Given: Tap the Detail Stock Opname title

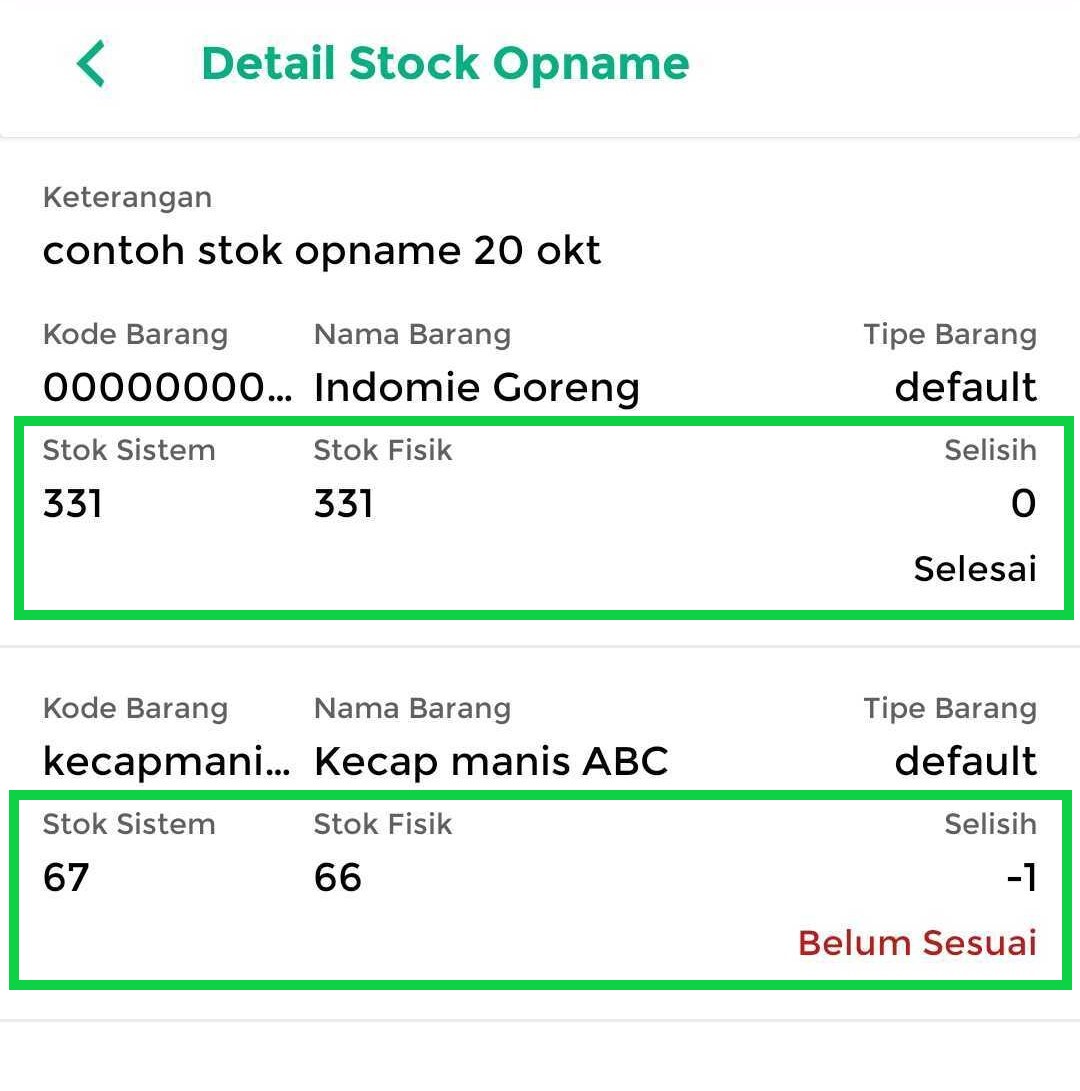Looking at the screenshot, I should (445, 64).
